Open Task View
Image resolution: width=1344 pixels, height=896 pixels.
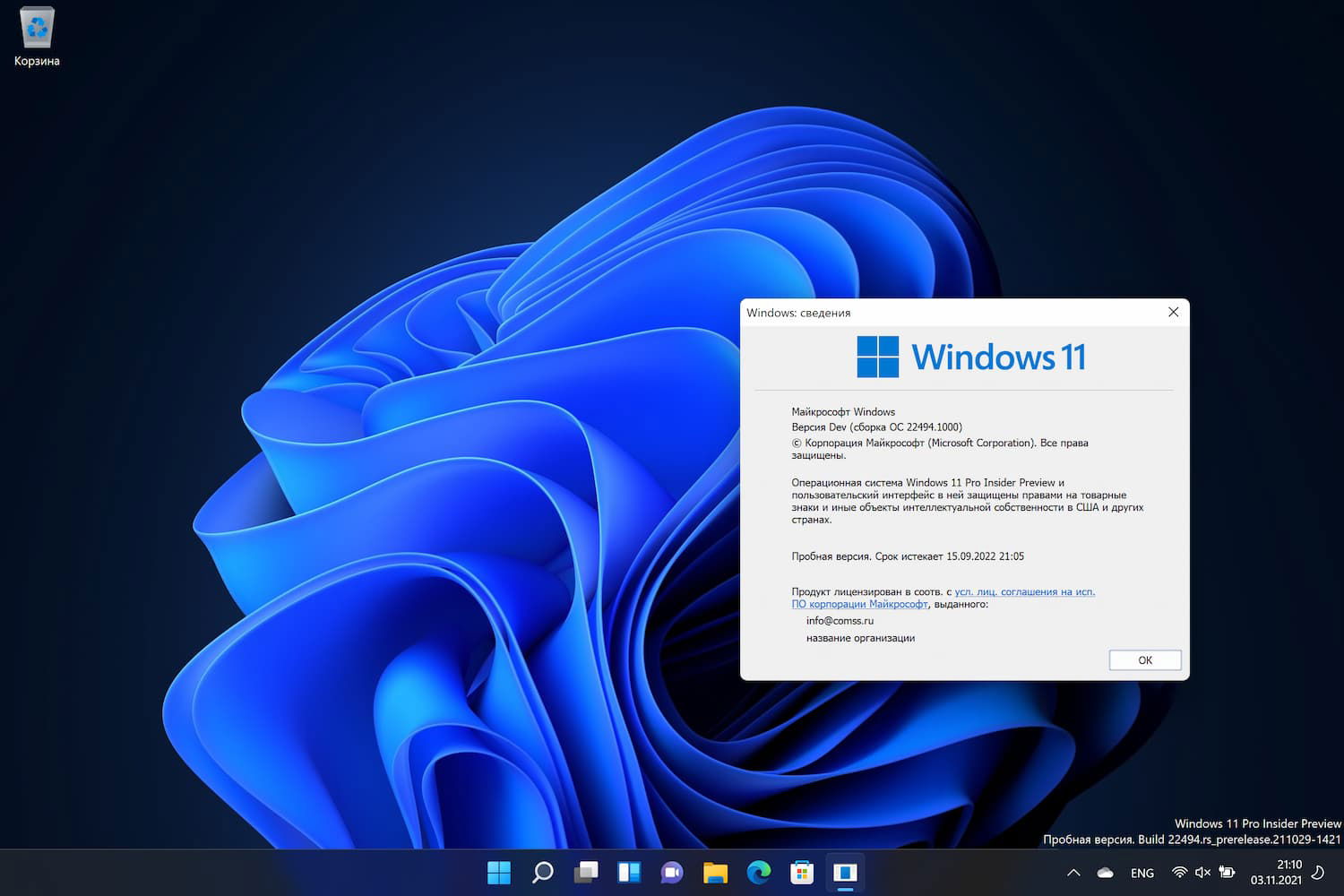tap(586, 872)
